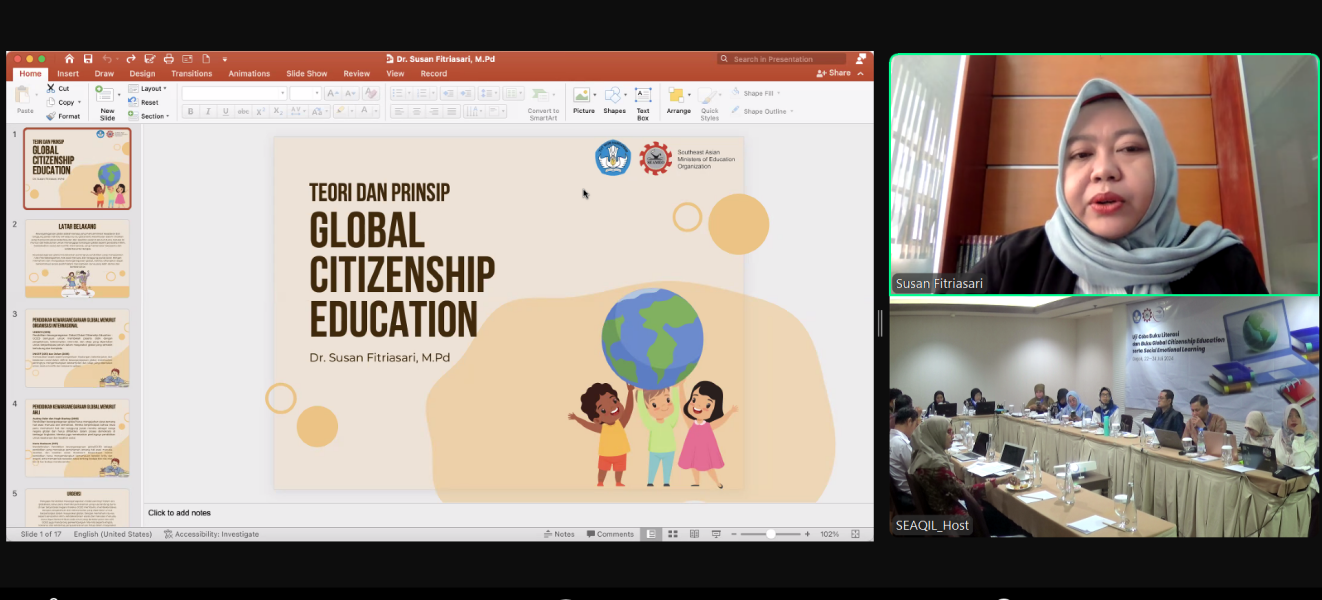Click the bullets list icon
Image resolution: width=1322 pixels, height=600 pixels.
(399, 94)
